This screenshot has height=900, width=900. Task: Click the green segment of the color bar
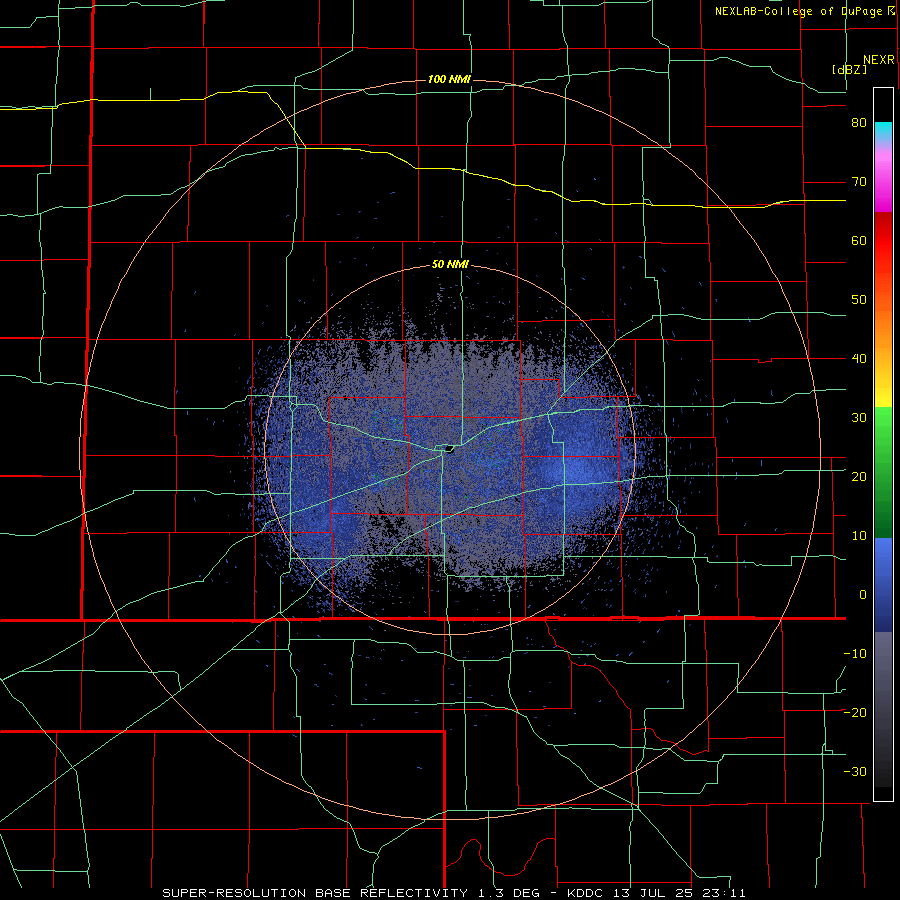point(883,472)
